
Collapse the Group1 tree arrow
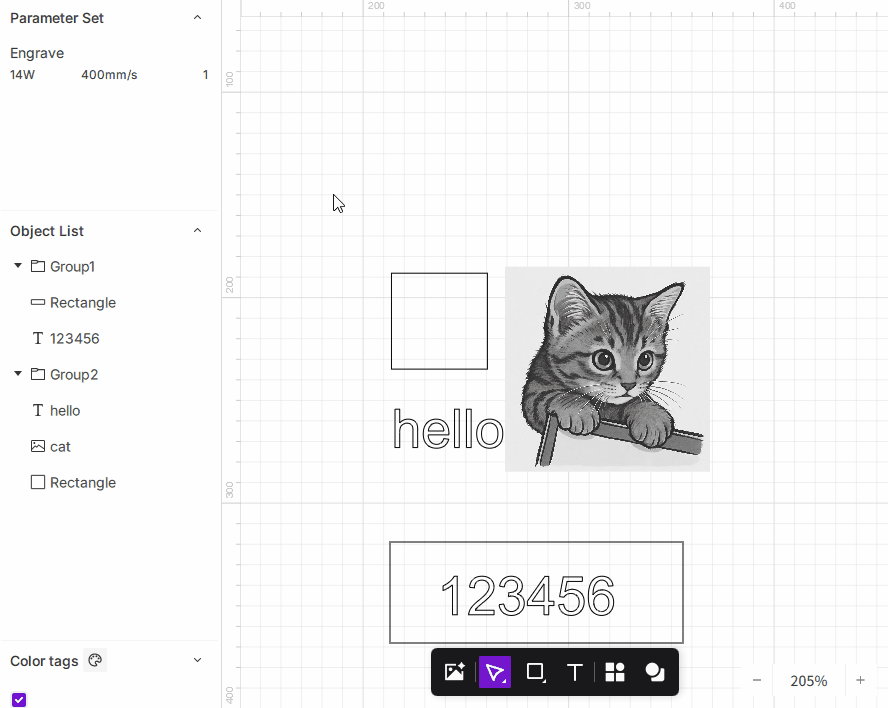(x=18, y=266)
